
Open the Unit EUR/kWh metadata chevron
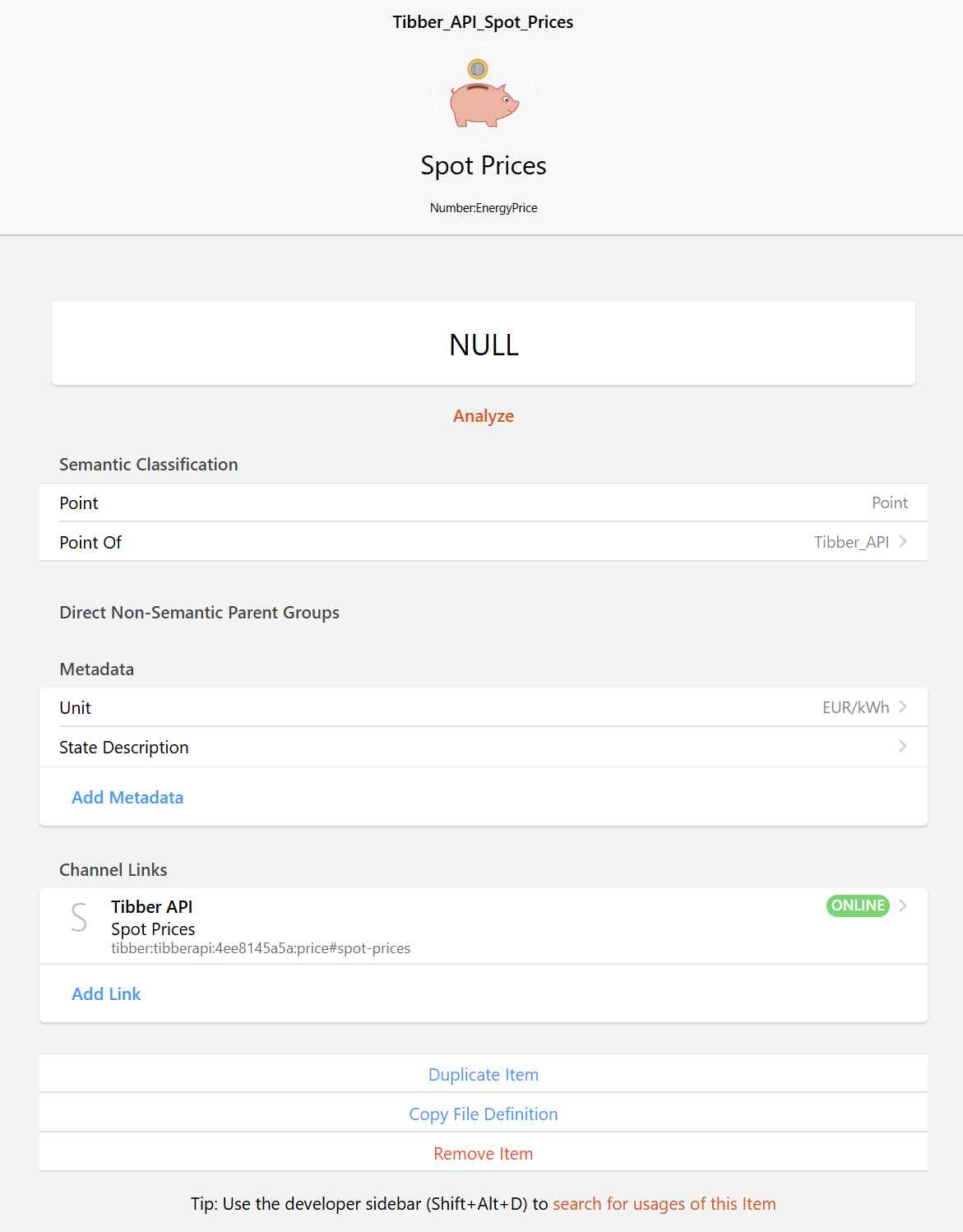903,706
